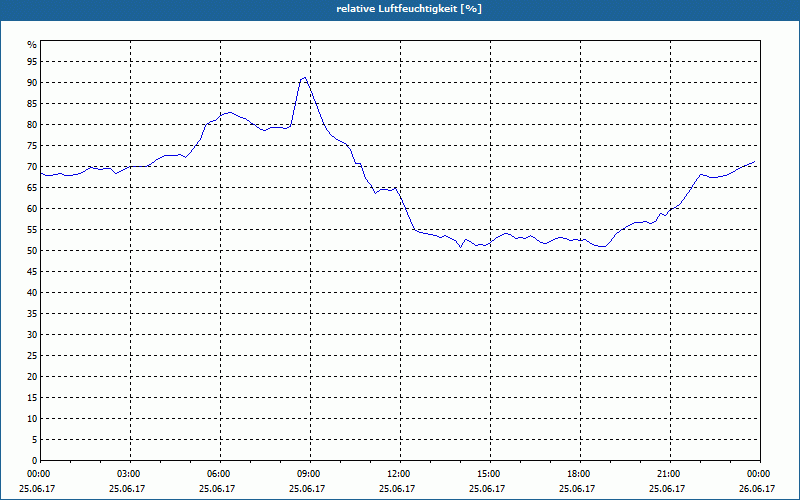The width and height of the screenshot is (800, 500).
Task: Select the 95 y-axis label
Action: click(x=32, y=62)
